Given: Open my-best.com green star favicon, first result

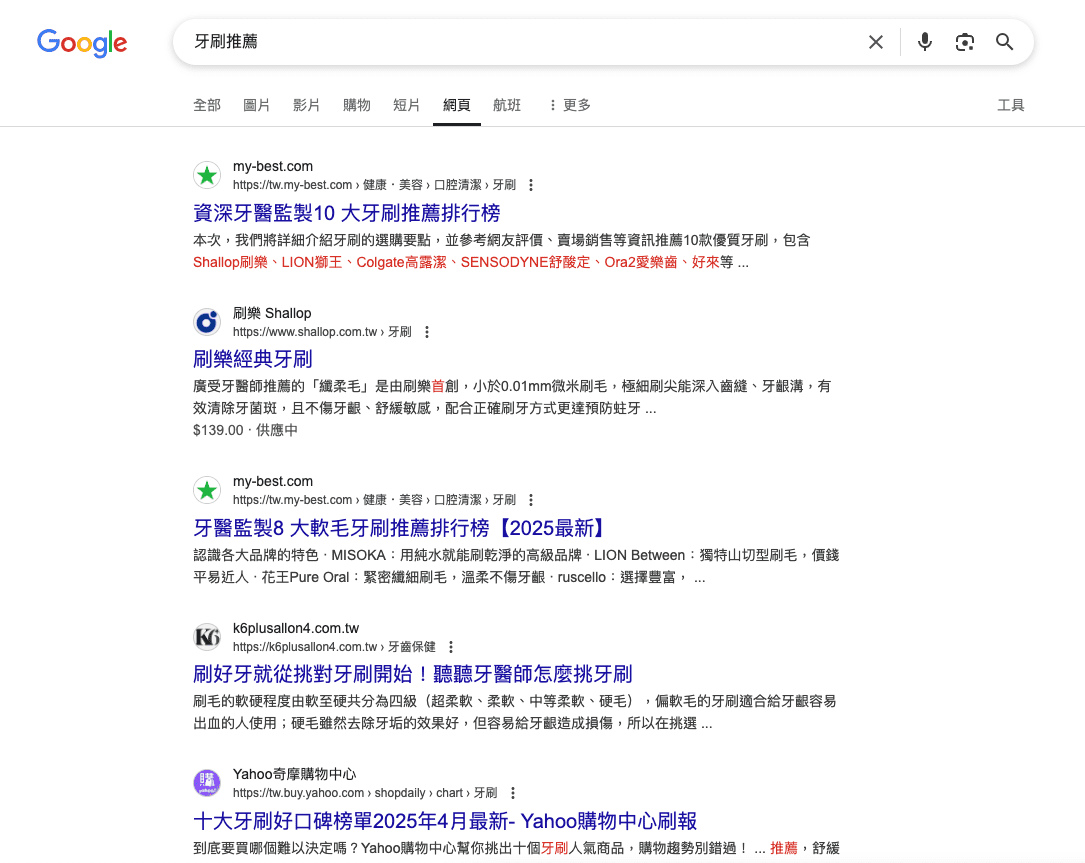Looking at the screenshot, I should tap(207, 175).
